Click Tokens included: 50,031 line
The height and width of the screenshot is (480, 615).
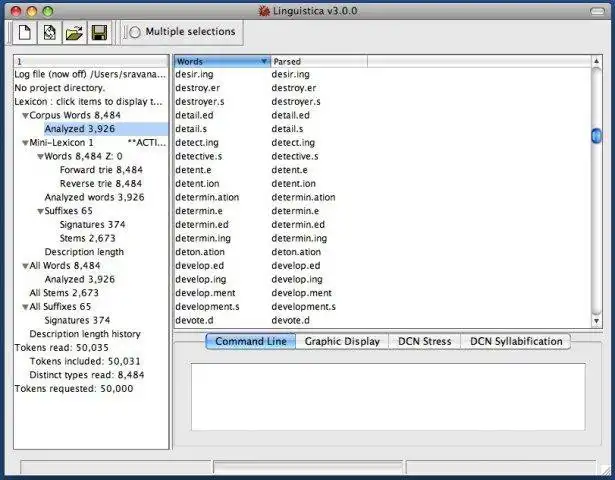(x=85, y=361)
